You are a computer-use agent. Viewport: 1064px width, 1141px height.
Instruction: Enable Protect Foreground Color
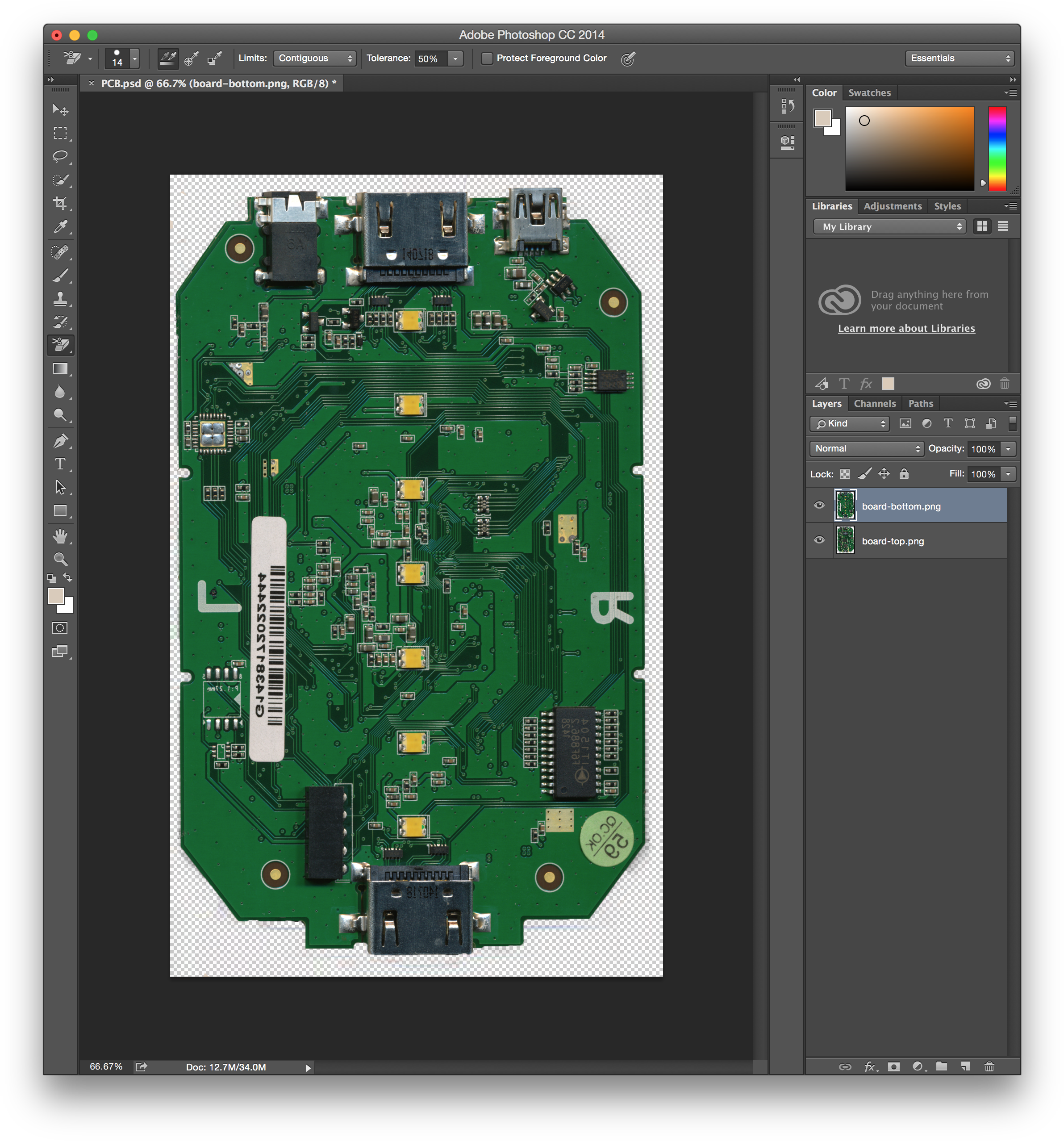pos(487,58)
